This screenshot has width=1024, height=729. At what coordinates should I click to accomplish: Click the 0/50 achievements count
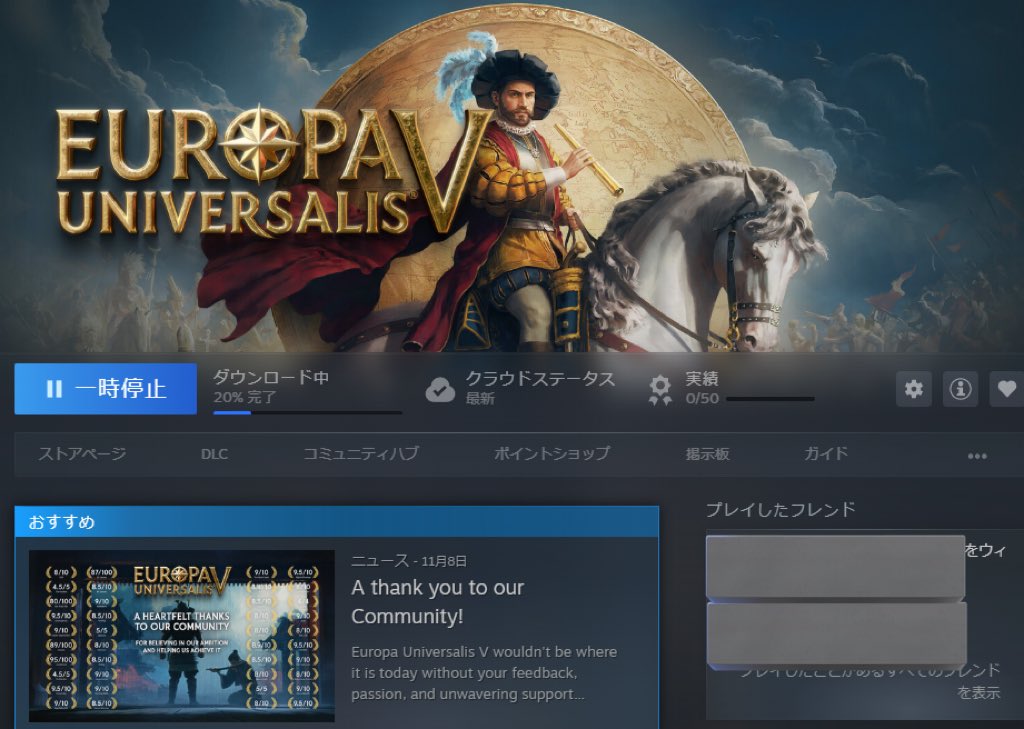(702, 398)
